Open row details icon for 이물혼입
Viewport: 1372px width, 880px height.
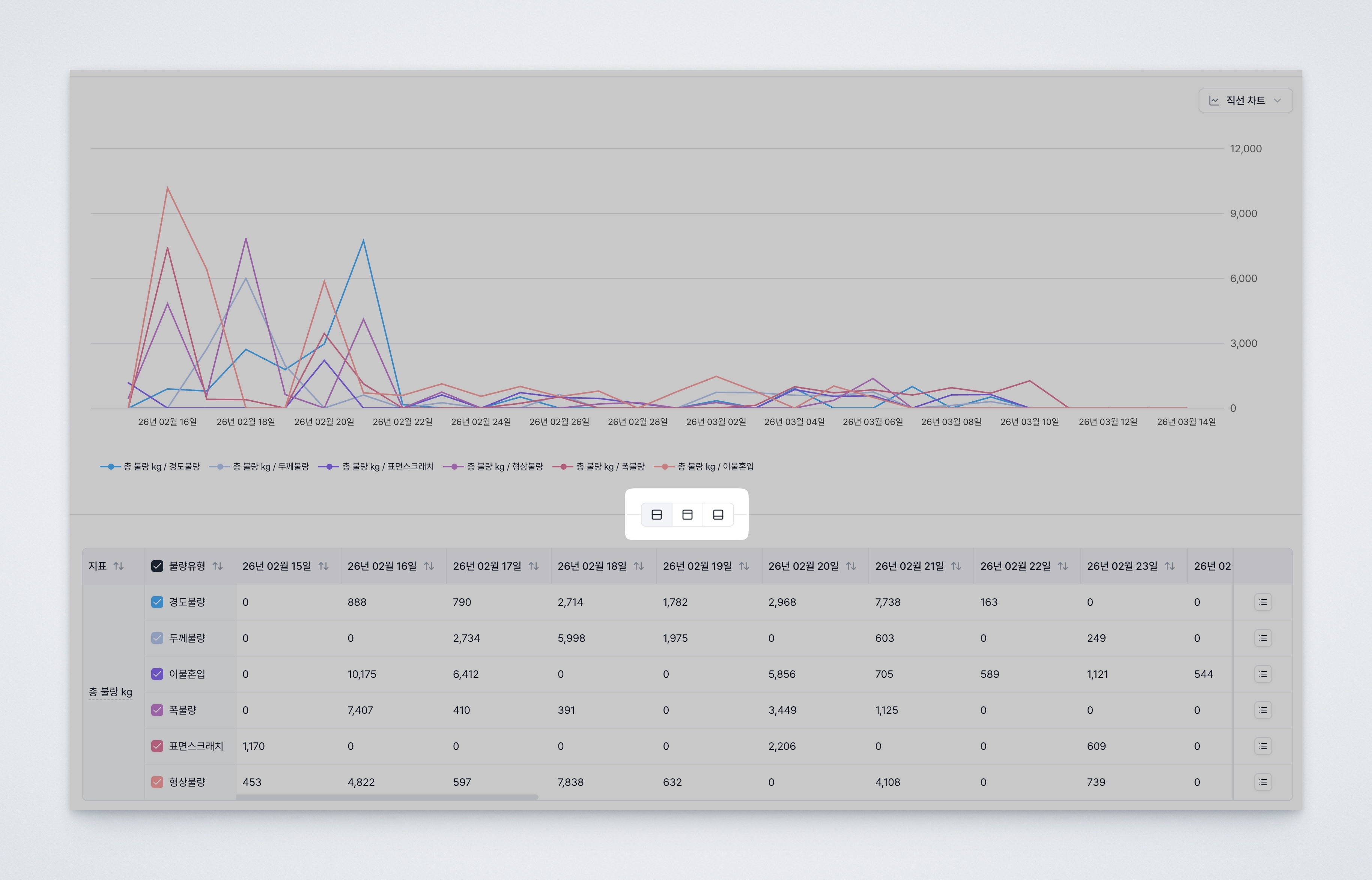(x=1264, y=674)
